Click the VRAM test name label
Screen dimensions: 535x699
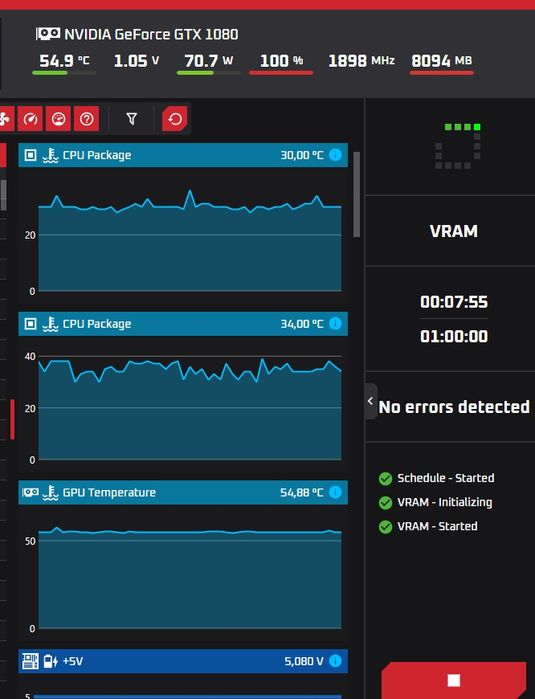(454, 231)
